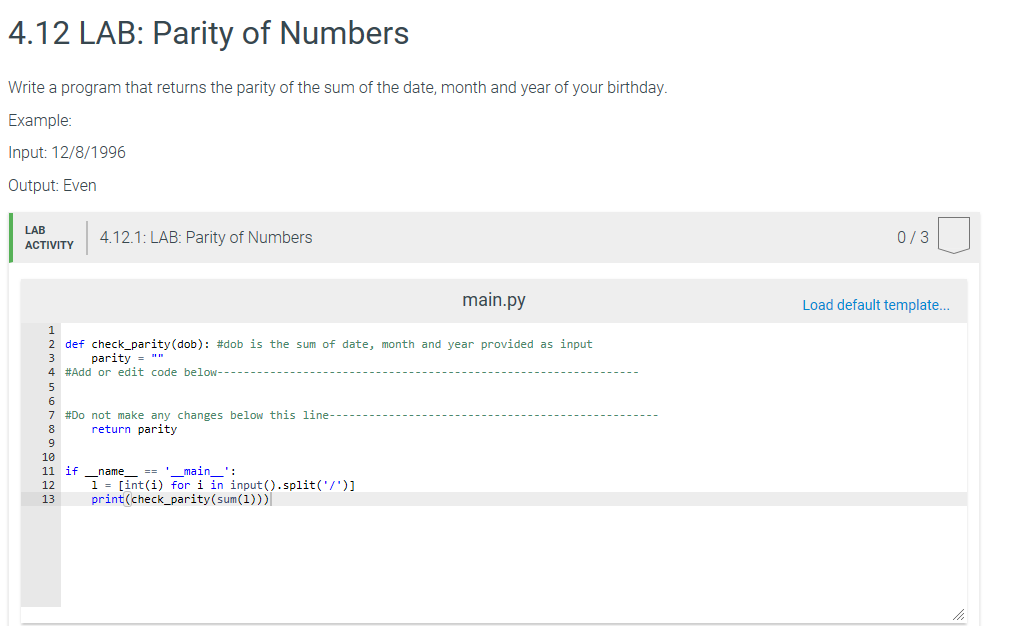Click the 'Input: 12/8/1996' example text

67,153
